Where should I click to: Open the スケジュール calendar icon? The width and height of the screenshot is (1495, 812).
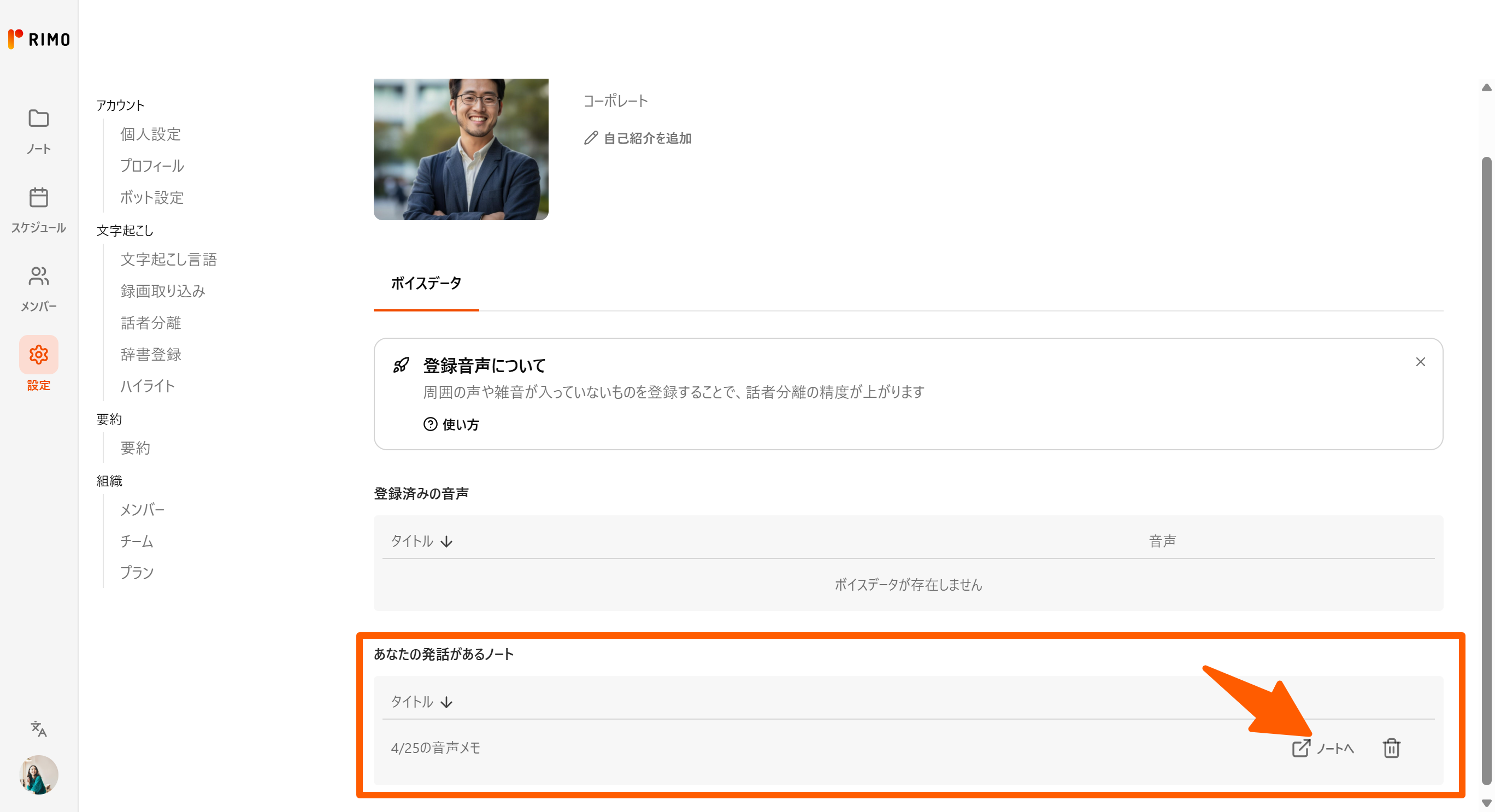coord(38,198)
